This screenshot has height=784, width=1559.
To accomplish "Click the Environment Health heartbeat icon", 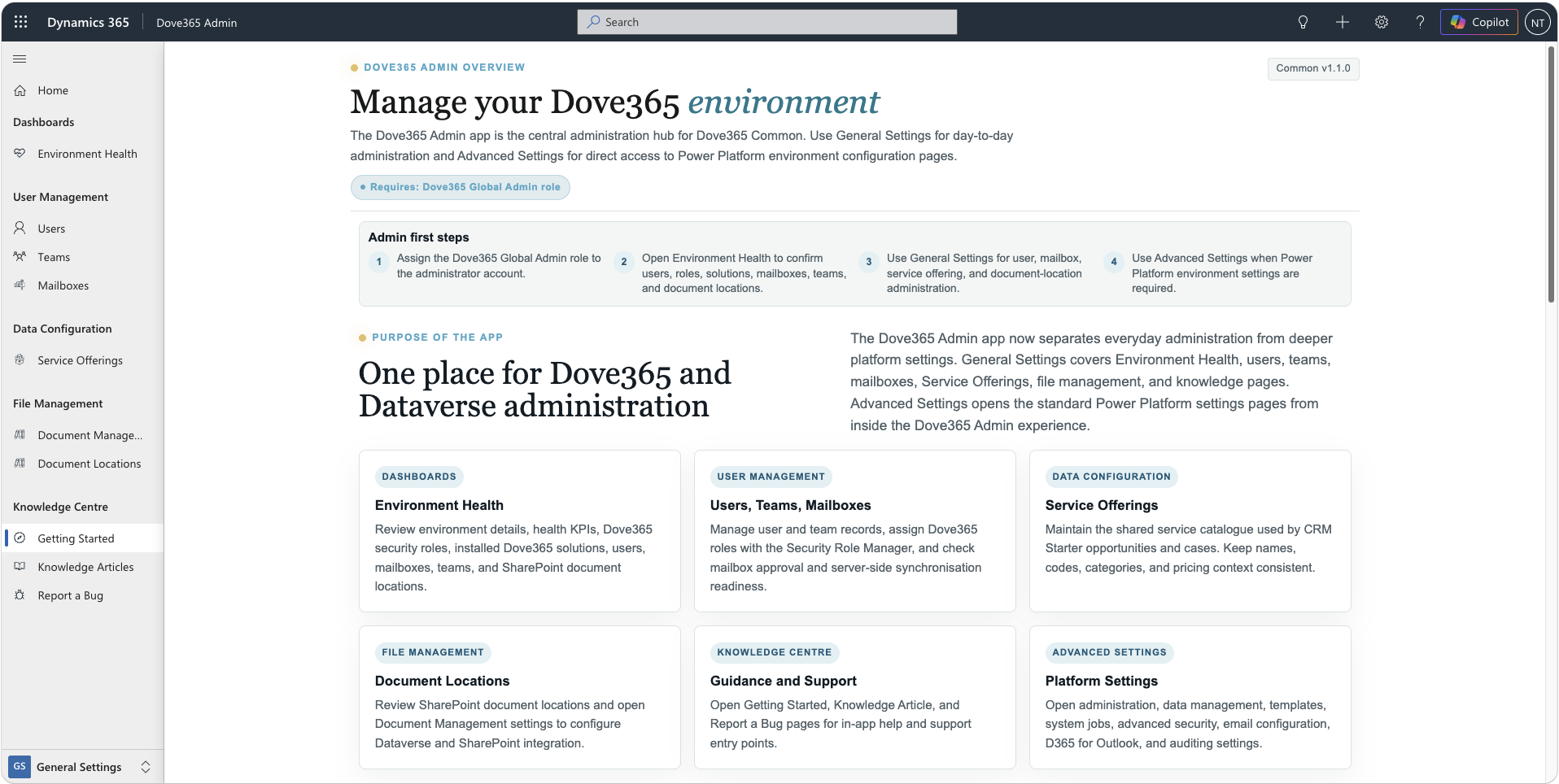I will click(x=20, y=154).
